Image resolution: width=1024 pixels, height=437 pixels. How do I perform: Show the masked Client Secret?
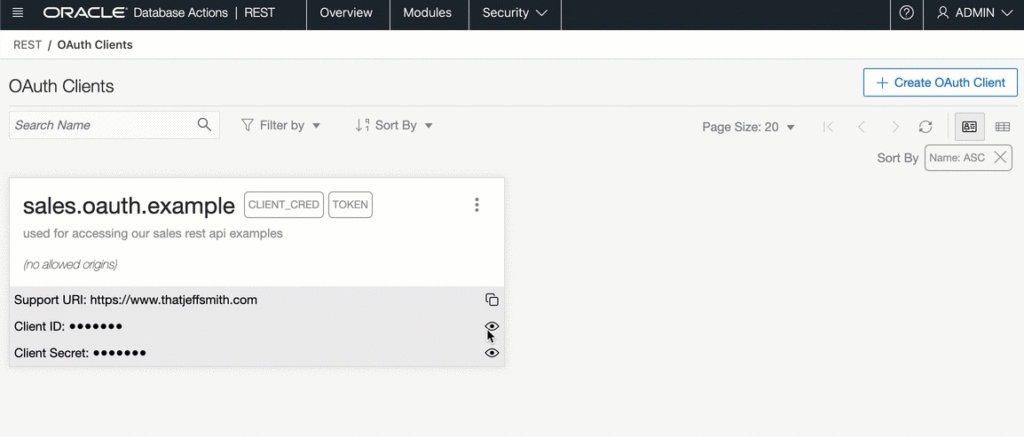[x=491, y=353]
